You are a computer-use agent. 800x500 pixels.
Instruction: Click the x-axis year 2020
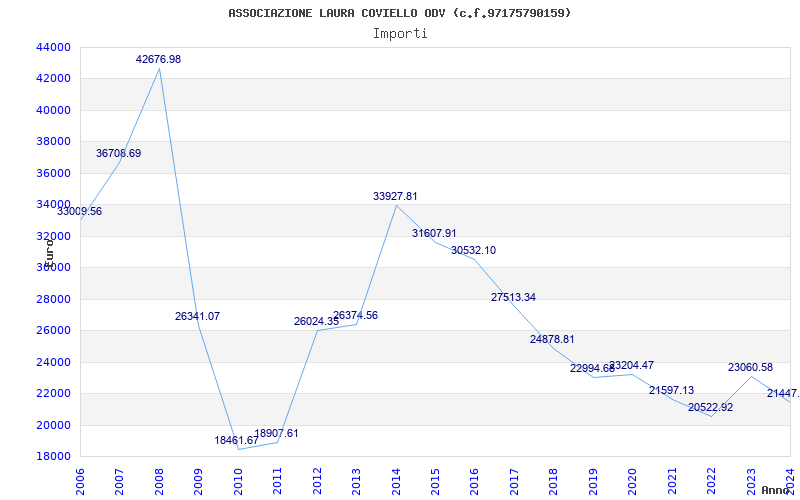tap(633, 482)
